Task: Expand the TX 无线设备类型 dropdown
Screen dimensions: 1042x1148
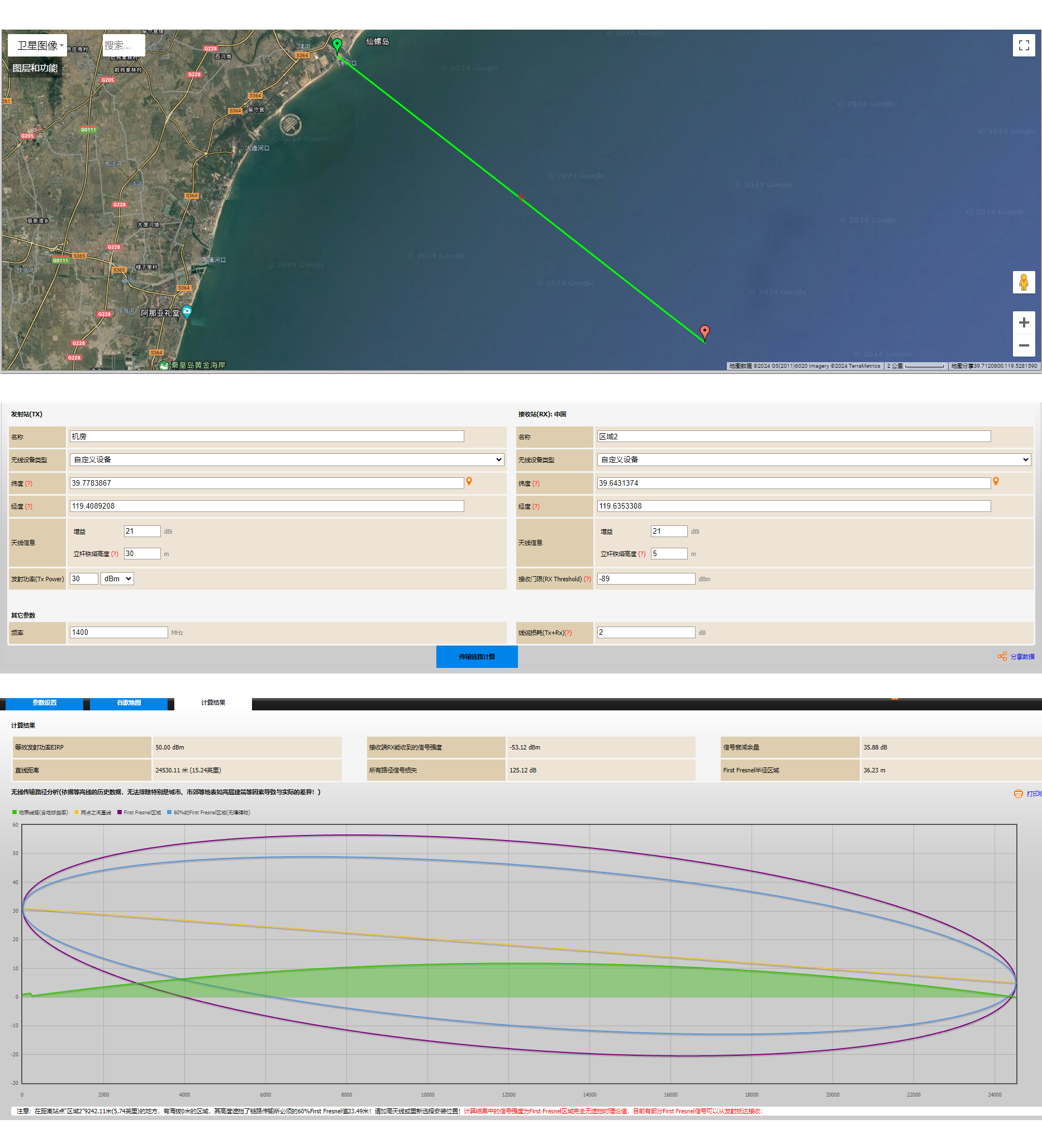Action: click(287, 459)
